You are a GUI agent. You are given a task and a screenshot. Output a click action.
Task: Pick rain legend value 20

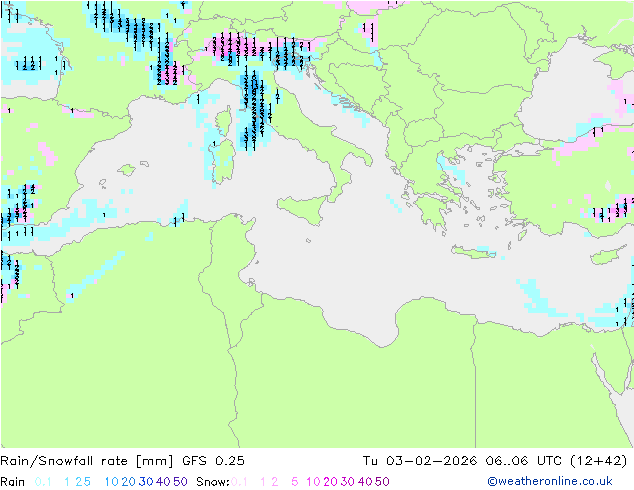click(129, 482)
